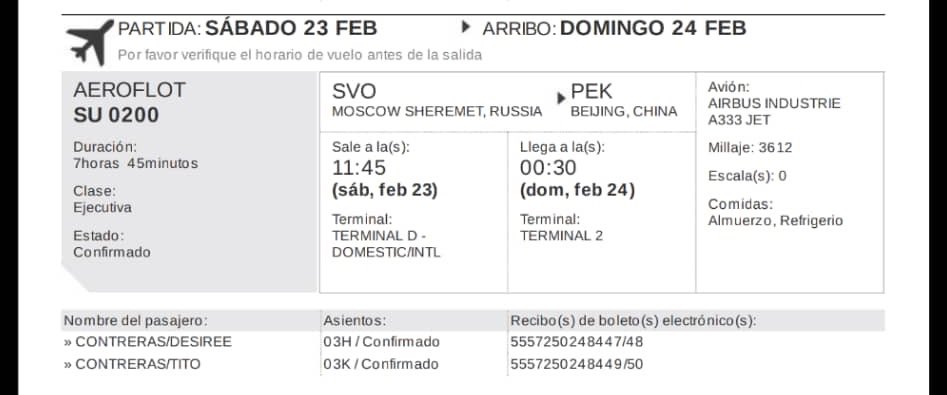Viewport: 947px width, 395px height.
Task: Select the SU 0200 flight number
Action: [116, 115]
